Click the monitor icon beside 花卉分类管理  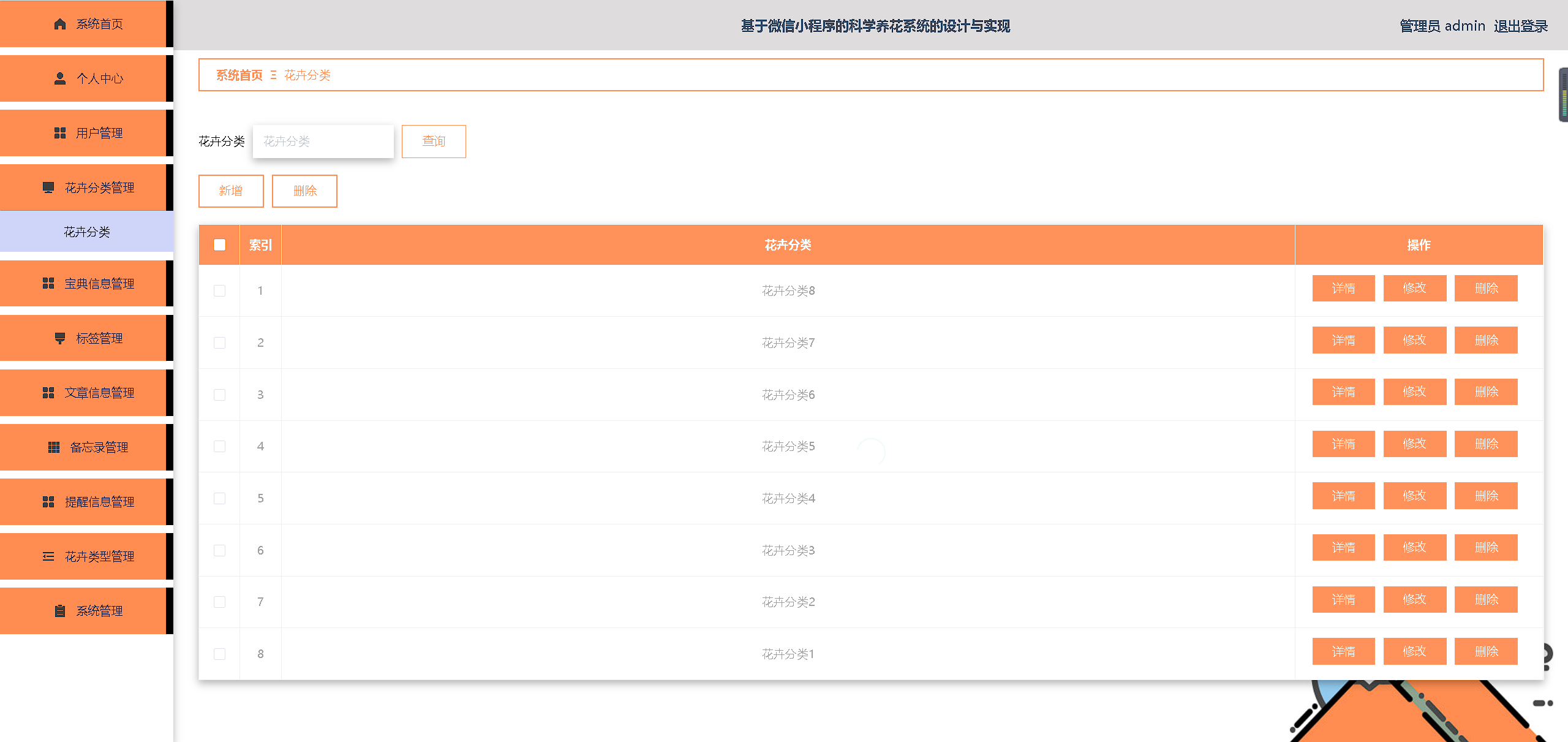pos(48,187)
